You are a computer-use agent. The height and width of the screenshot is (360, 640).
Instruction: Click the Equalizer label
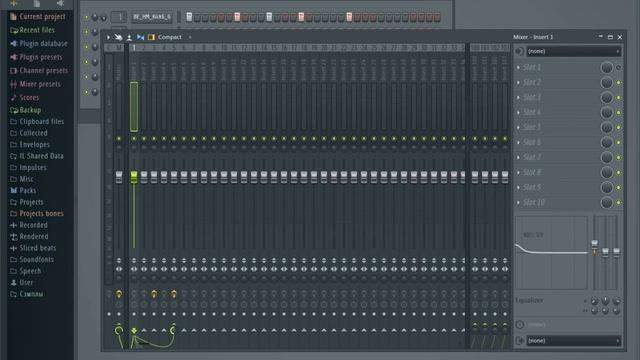click(x=529, y=300)
